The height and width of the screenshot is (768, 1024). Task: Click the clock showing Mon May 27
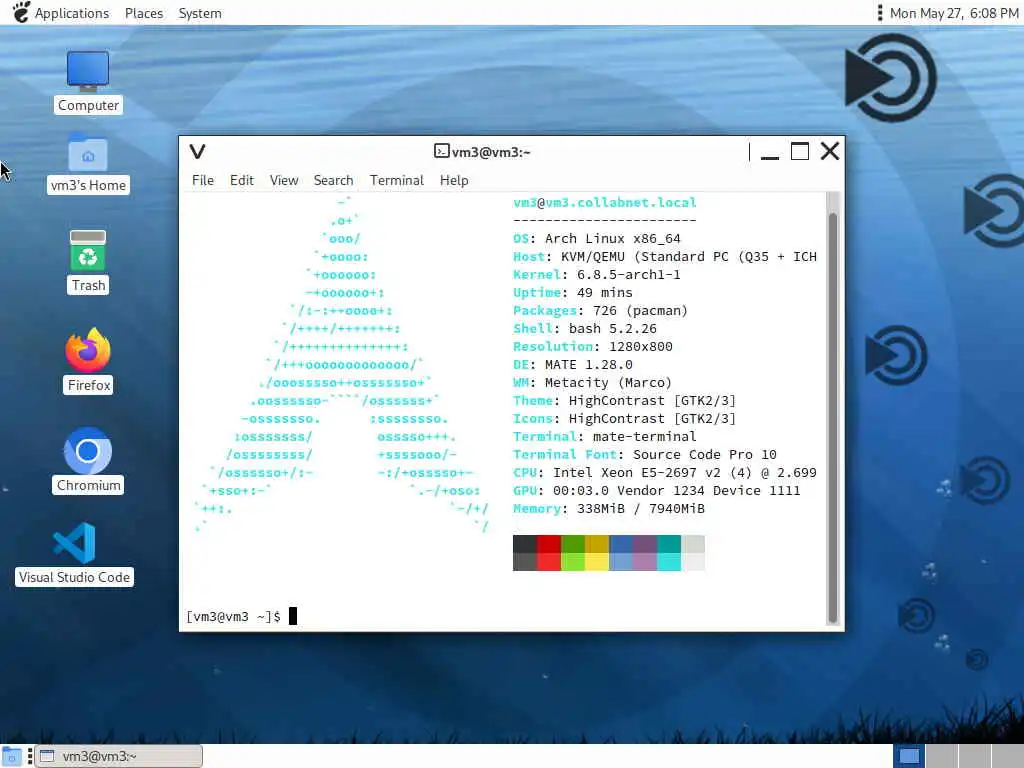tap(953, 13)
